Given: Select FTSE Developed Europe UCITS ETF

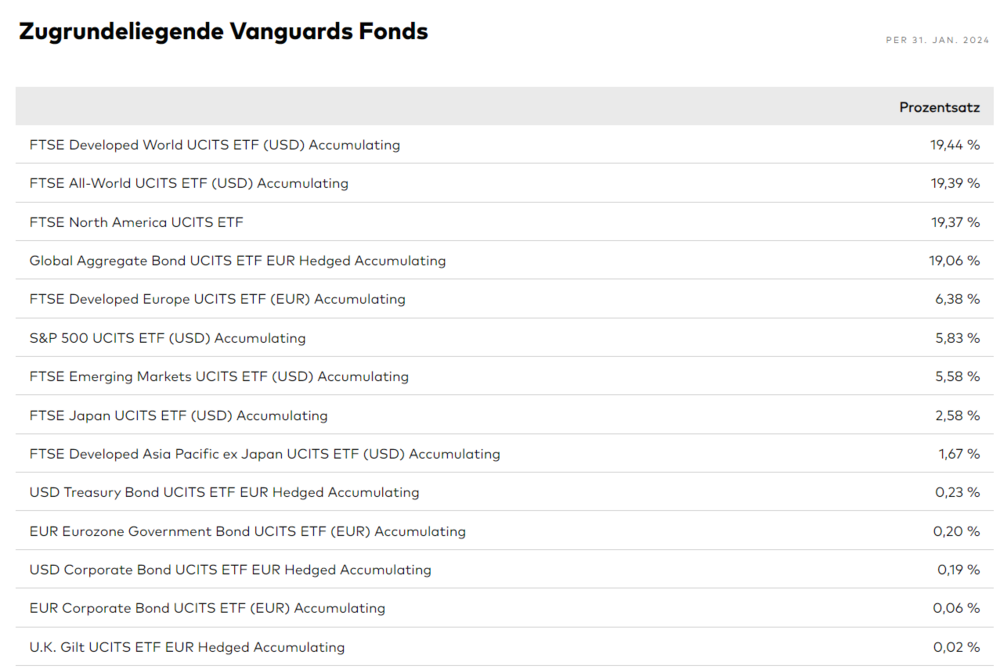Looking at the screenshot, I should tap(217, 299).
